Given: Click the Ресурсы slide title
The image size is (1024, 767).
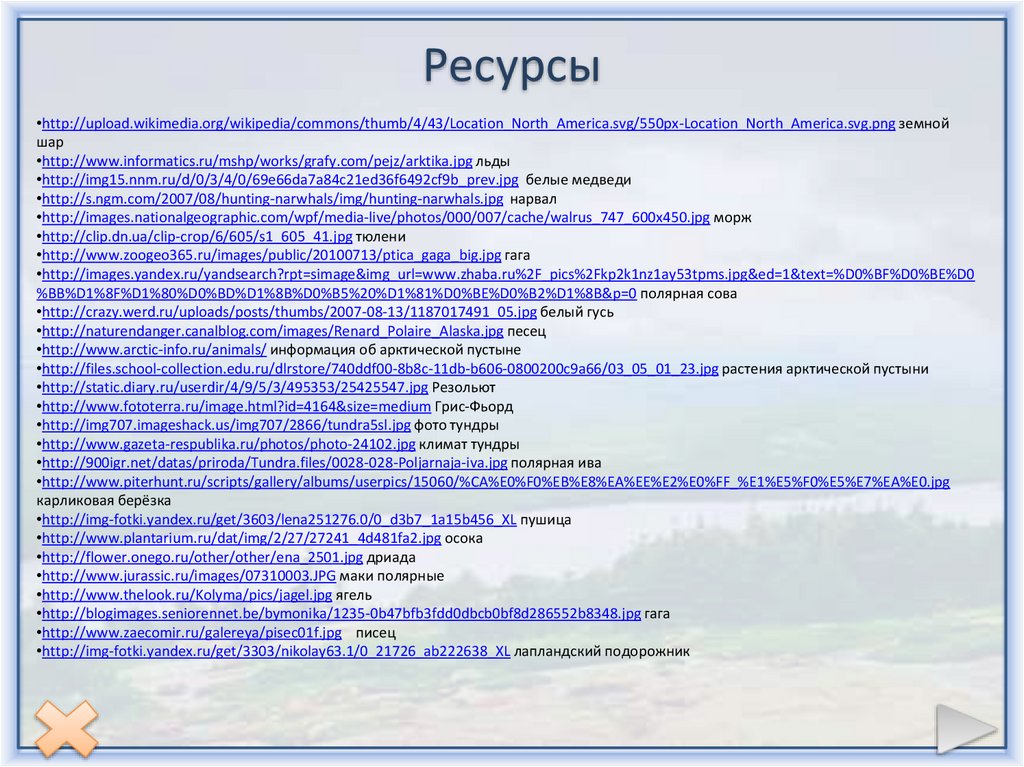Looking at the screenshot, I should (x=512, y=66).
